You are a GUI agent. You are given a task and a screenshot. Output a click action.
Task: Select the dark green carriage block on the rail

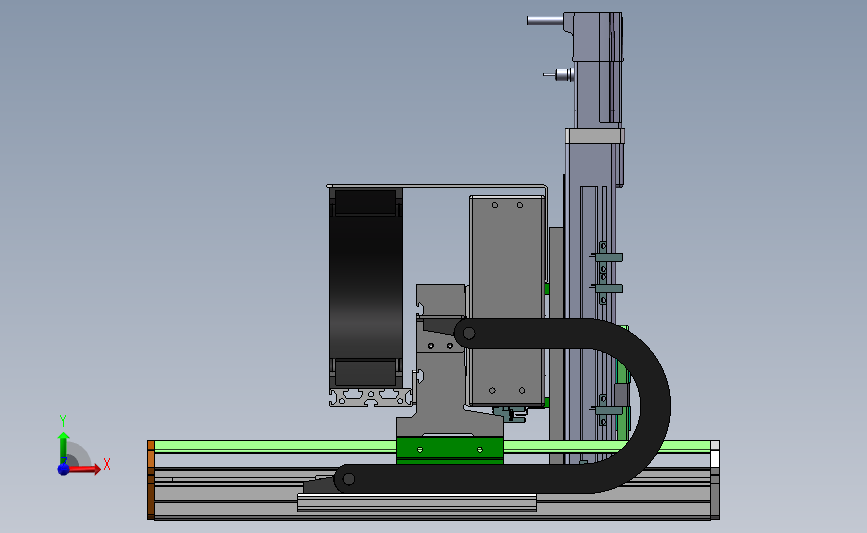point(450,450)
